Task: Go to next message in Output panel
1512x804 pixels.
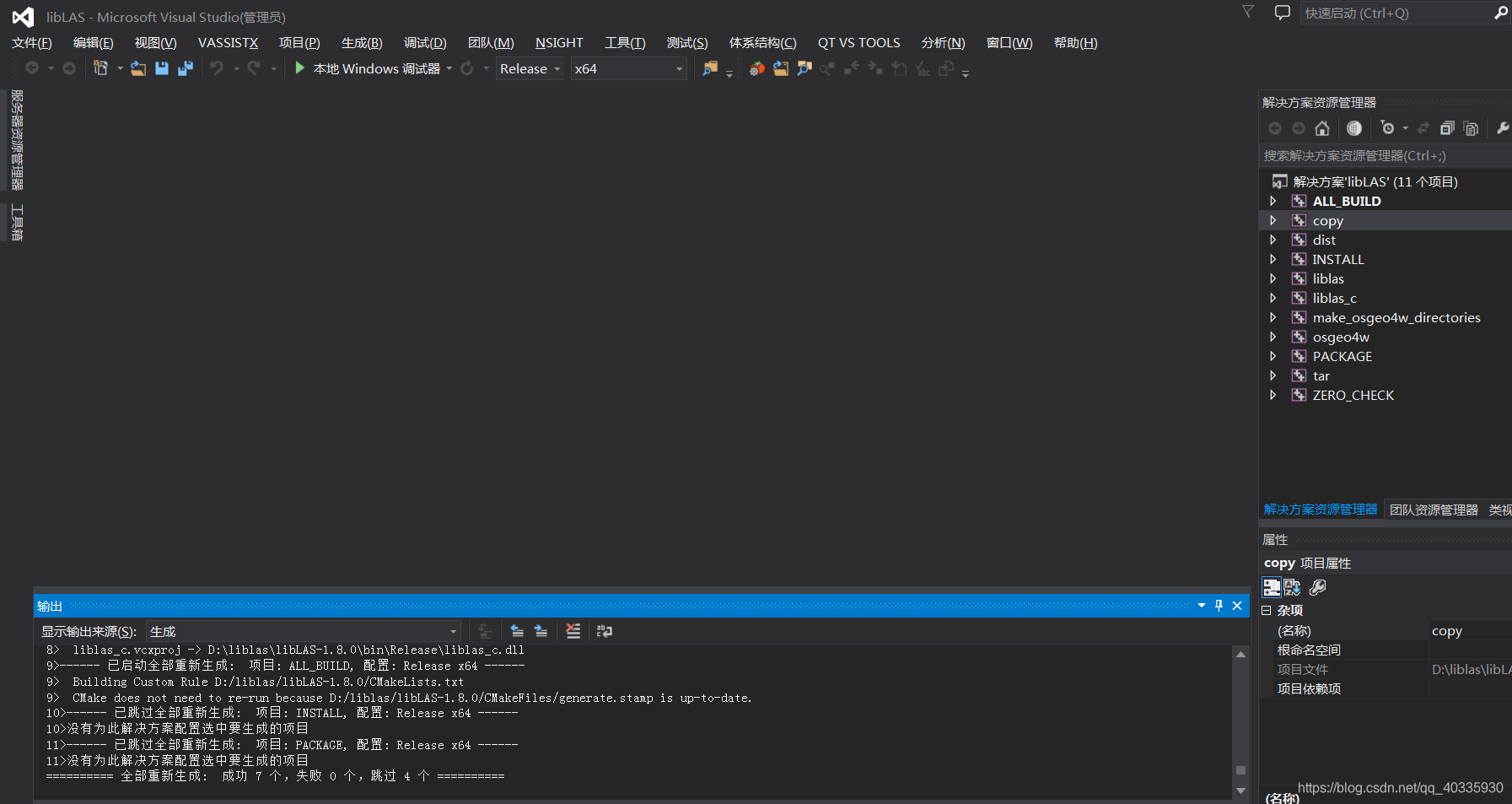Action: click(x=541, y=631)
